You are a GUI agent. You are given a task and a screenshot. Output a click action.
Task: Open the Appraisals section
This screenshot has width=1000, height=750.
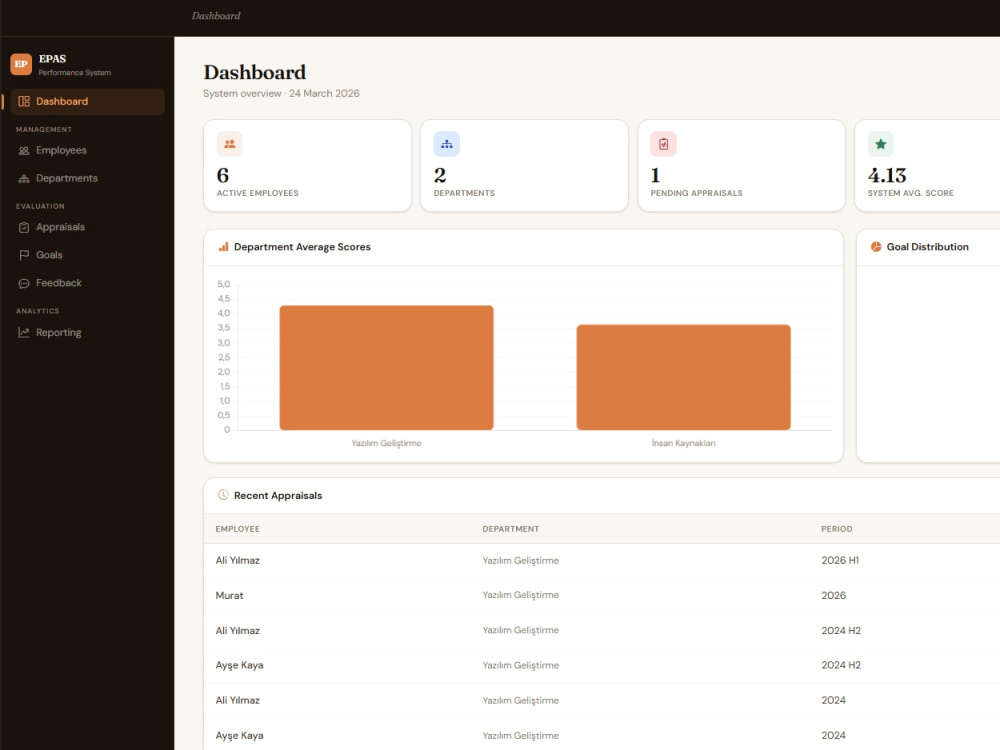[x=87, y=227]
